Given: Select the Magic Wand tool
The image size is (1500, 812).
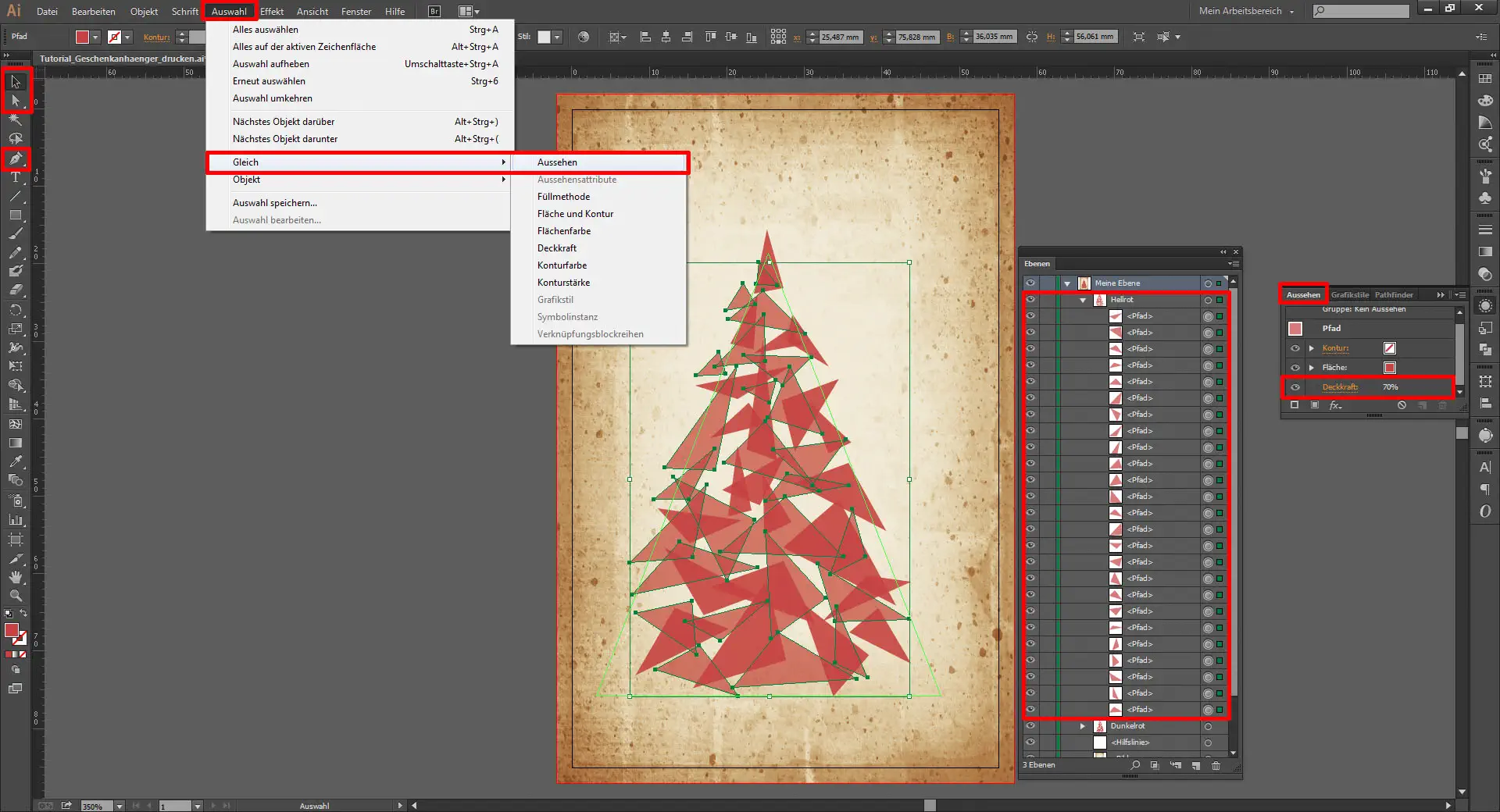Looking at the screenshot, I should pyautogui.click(x=16, y=120).
